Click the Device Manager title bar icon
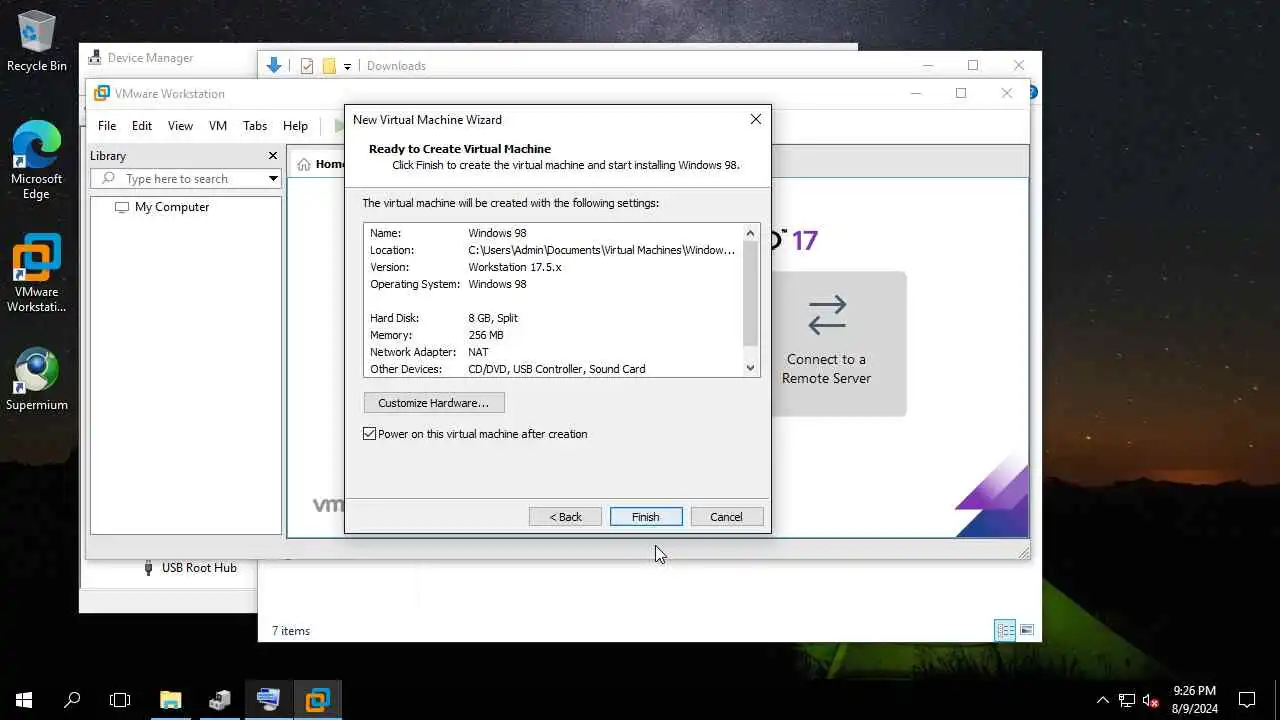The image size is (1280, 720). pyautogui.click(x=95, y=58)
